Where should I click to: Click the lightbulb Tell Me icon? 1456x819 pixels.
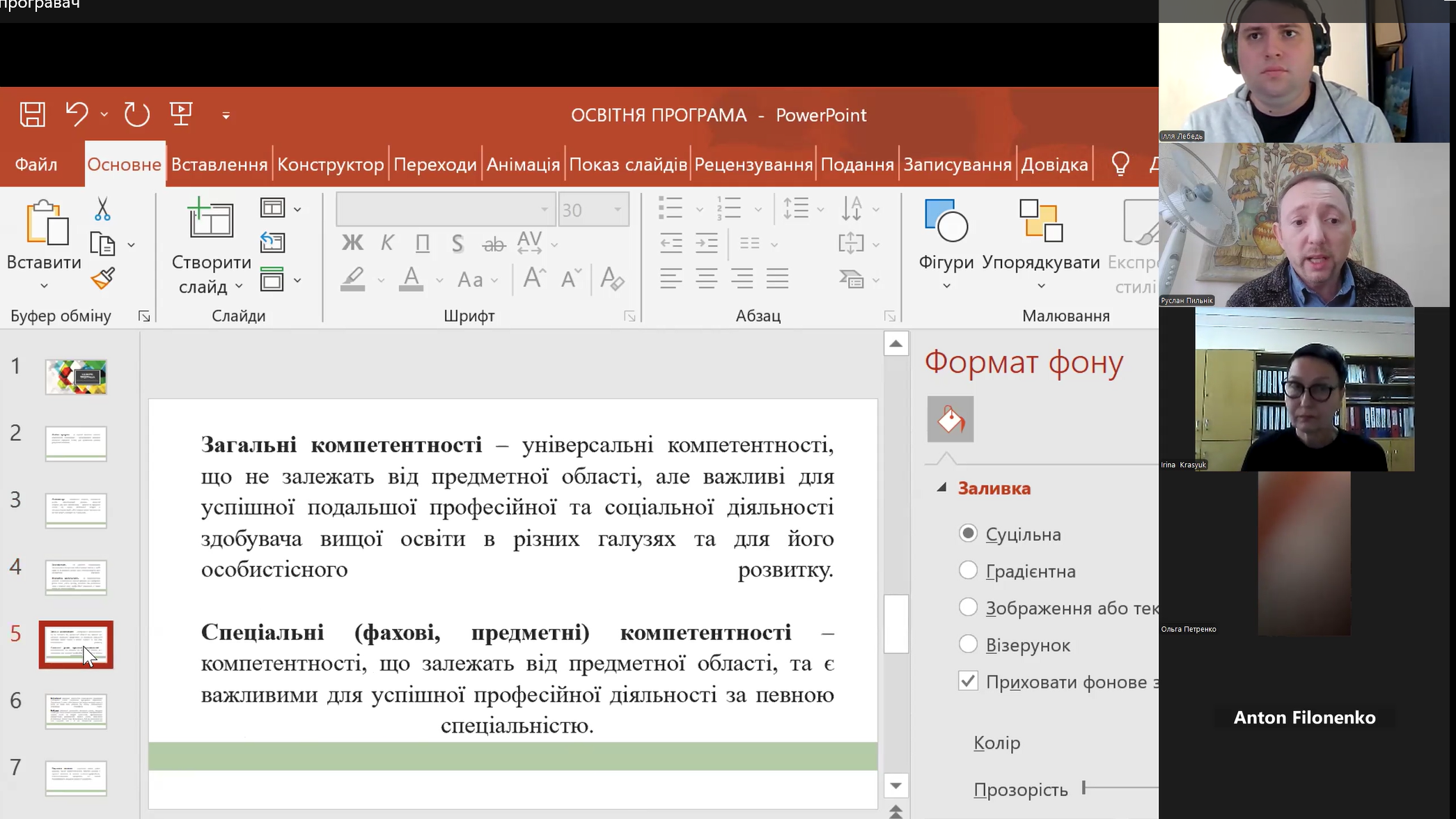(1120, 164)
